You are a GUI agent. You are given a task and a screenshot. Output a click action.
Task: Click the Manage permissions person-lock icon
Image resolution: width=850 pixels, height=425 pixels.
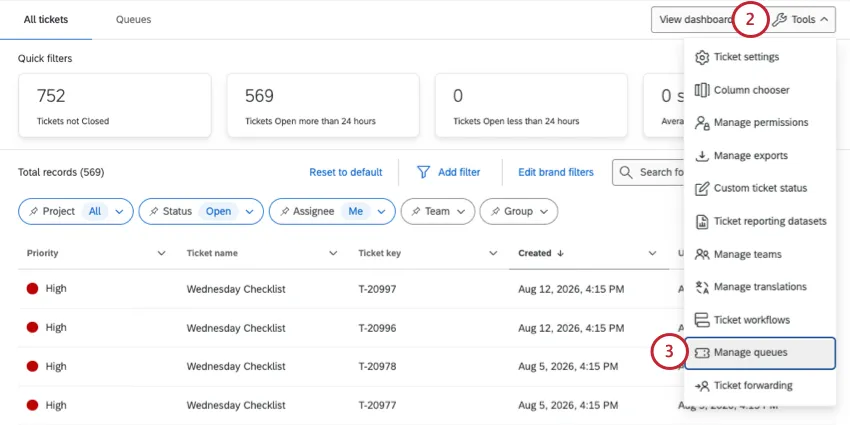(x=702, y=123)
